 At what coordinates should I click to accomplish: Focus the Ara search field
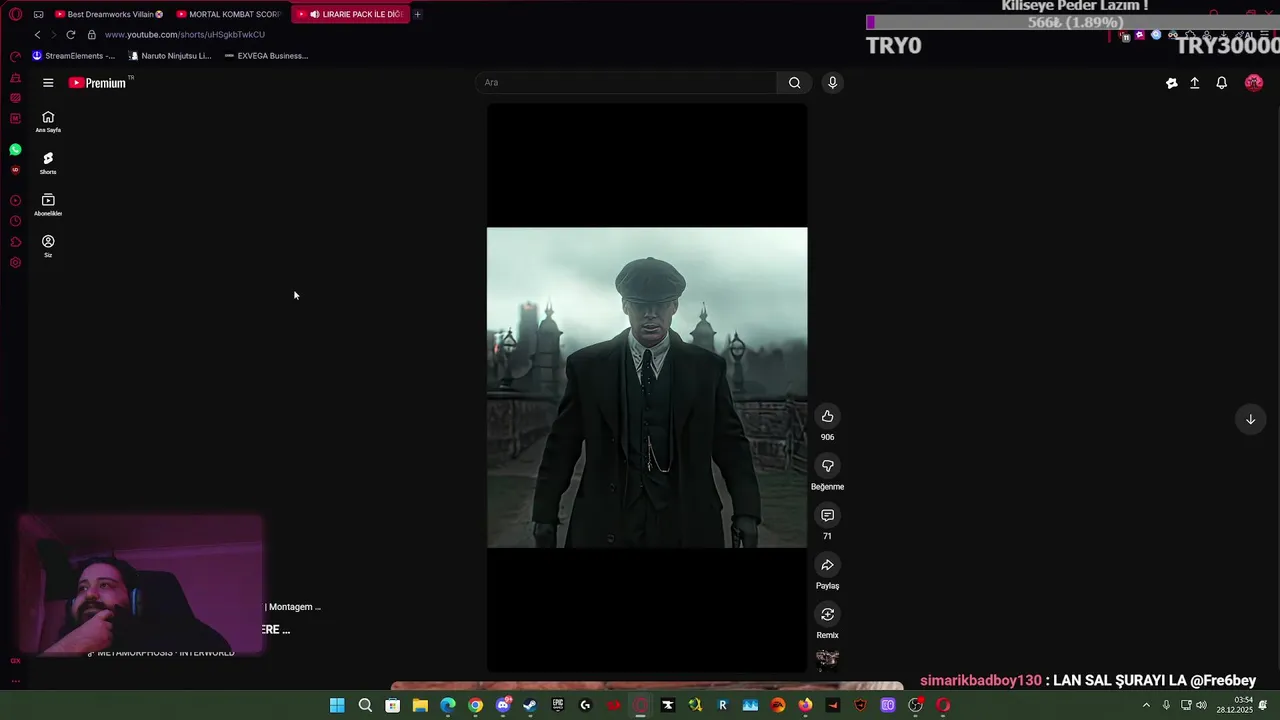coord(627,83)
